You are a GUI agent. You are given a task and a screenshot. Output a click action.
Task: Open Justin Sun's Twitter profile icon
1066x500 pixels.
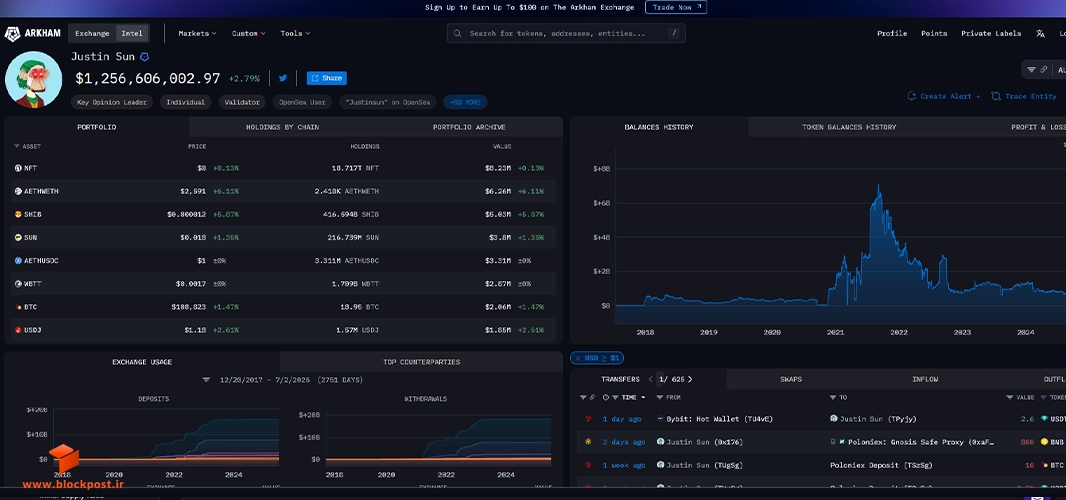coord(283,78)
